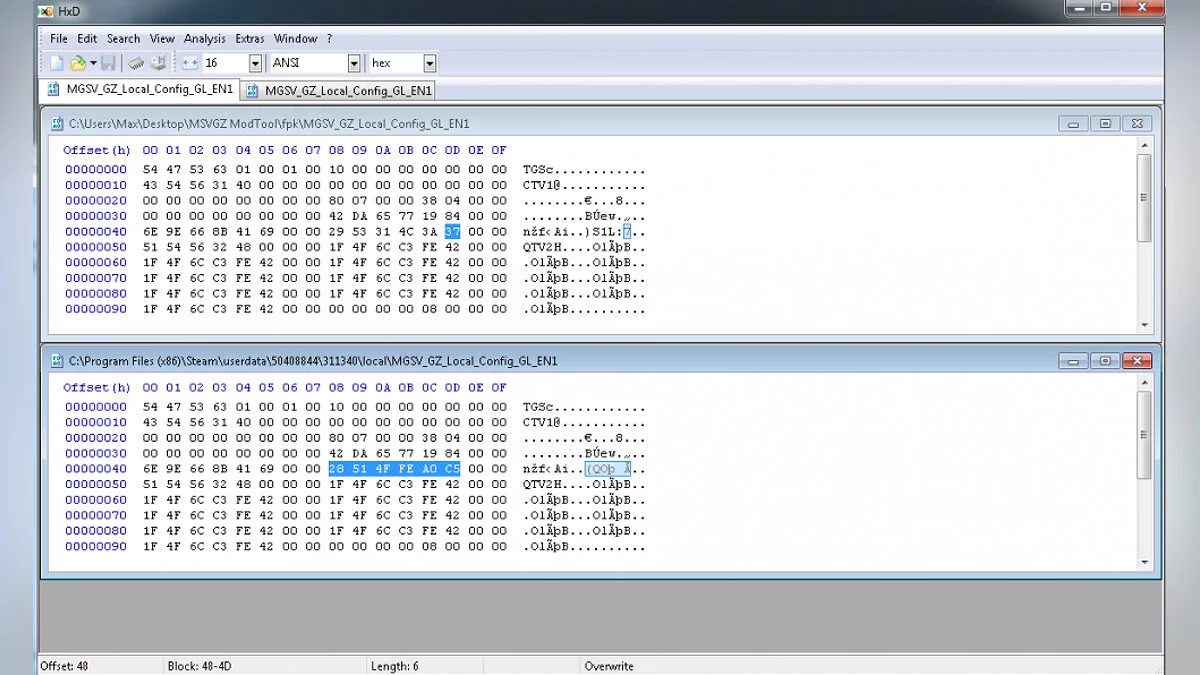
Task: Click the Open file folder icon
Action: (x=77, y=63)
